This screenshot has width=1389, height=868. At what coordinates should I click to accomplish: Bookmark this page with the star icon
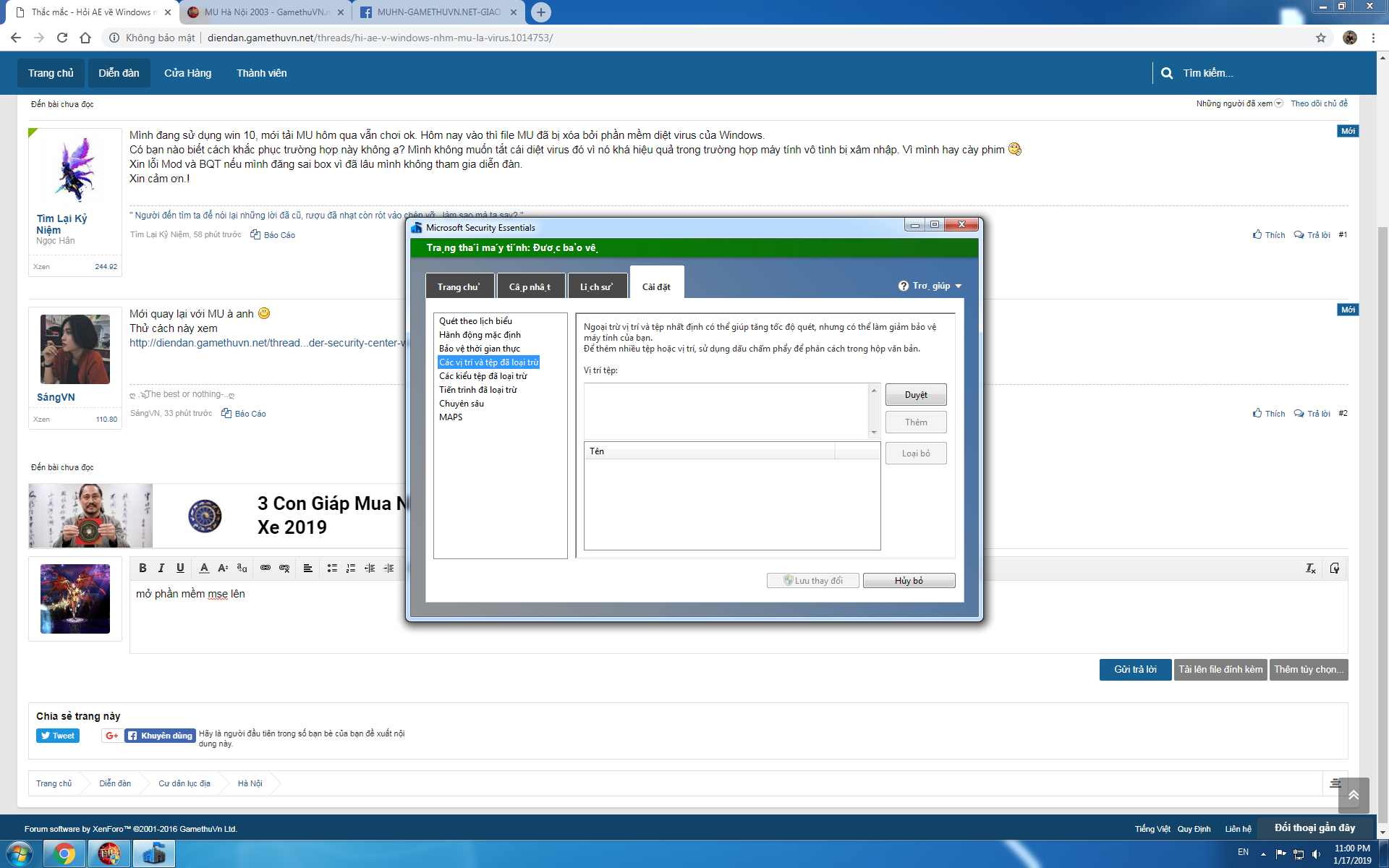click(1321, 38)
